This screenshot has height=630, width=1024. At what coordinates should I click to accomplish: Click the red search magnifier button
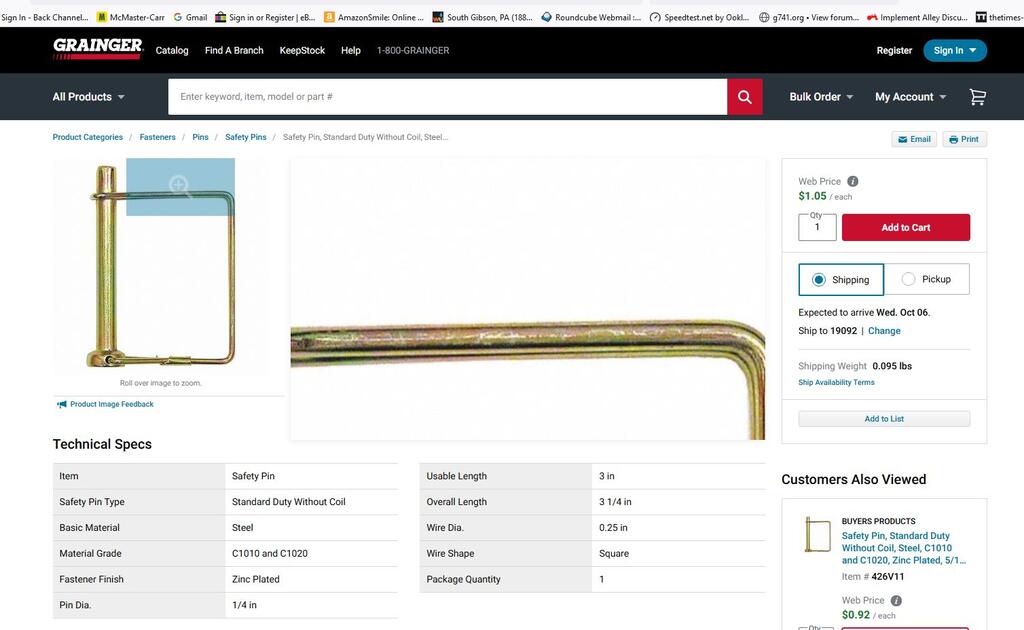744,97
